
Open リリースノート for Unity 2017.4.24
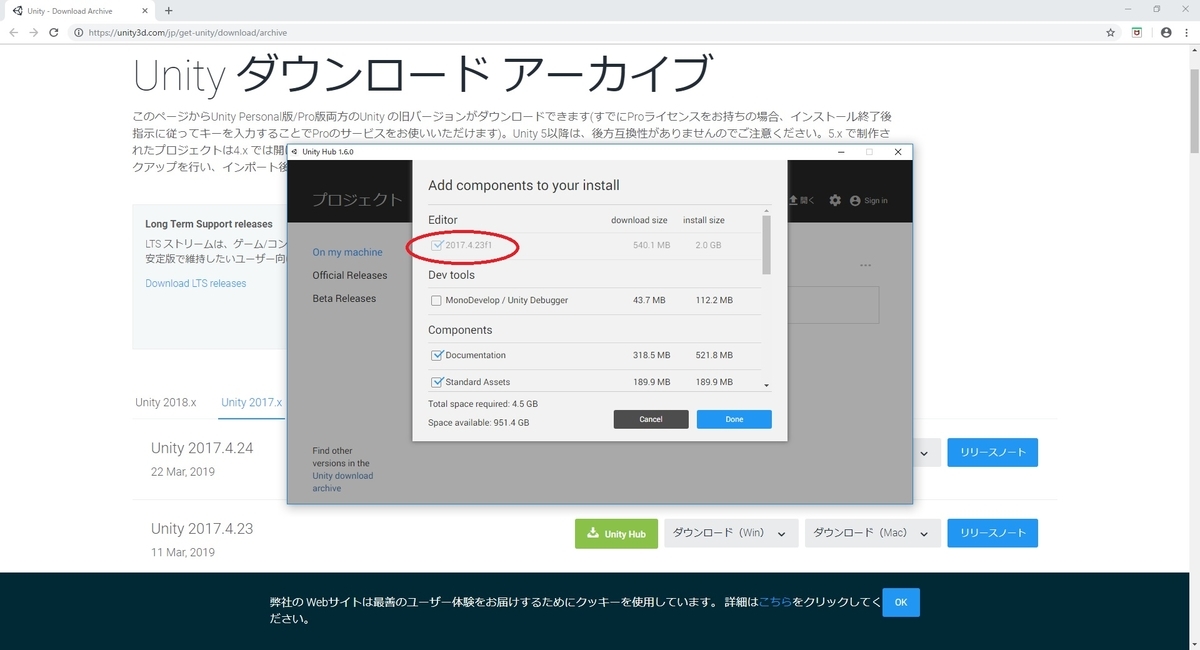993,452
